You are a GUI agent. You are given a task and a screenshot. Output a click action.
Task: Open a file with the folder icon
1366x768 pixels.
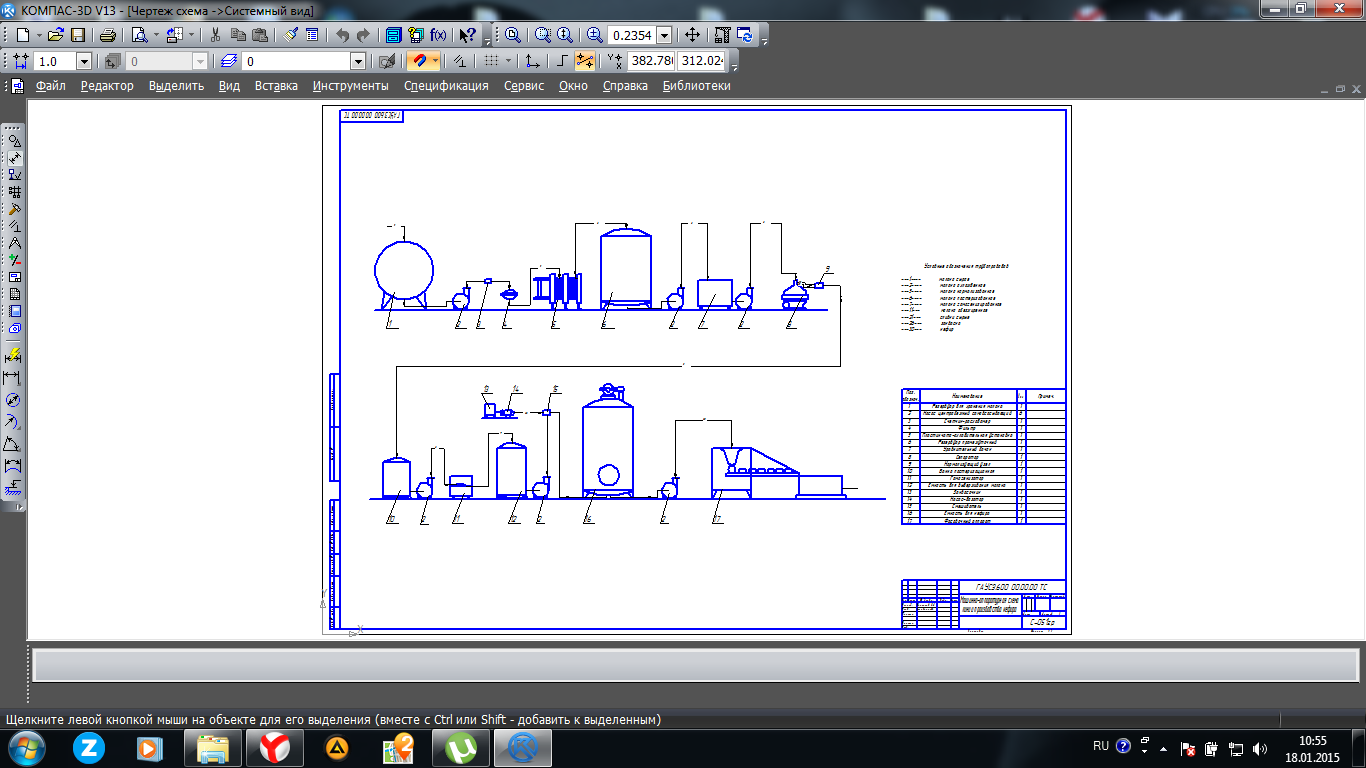coord(56,35)
